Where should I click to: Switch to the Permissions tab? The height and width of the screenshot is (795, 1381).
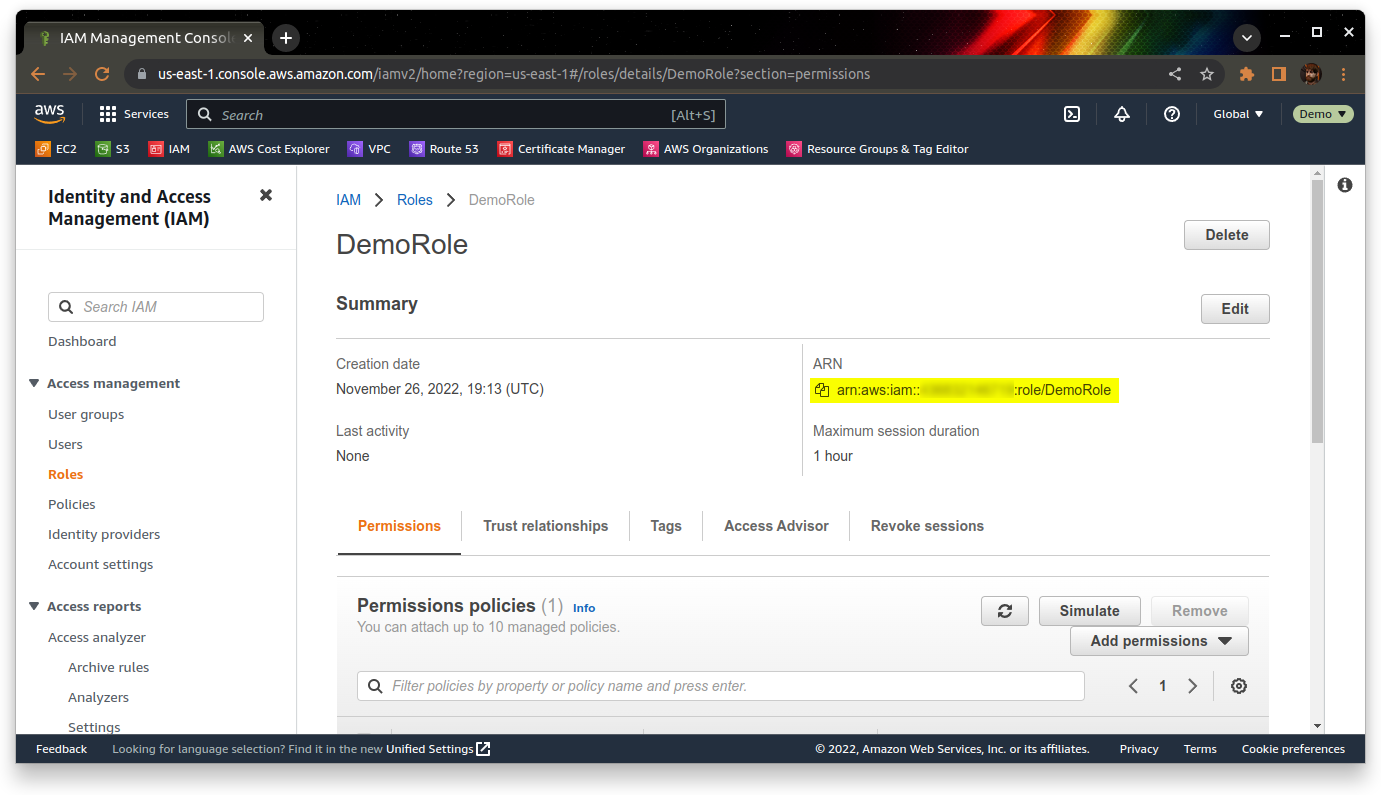coord(399,526)
